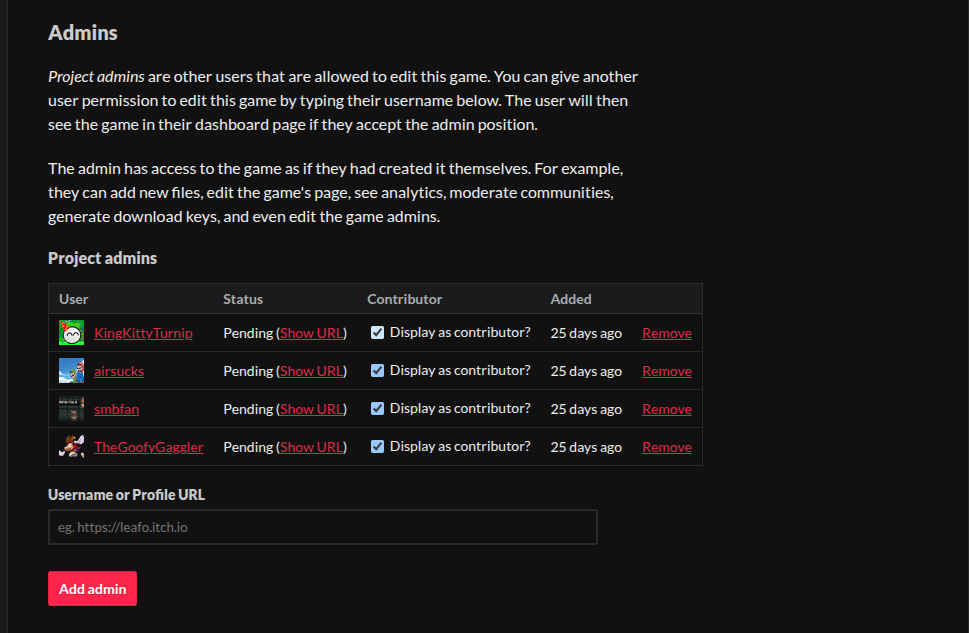Toggle contributor checkbox for TheGoofyGaggler
This screenshot has width=969, height=633.
click(377, 447)
